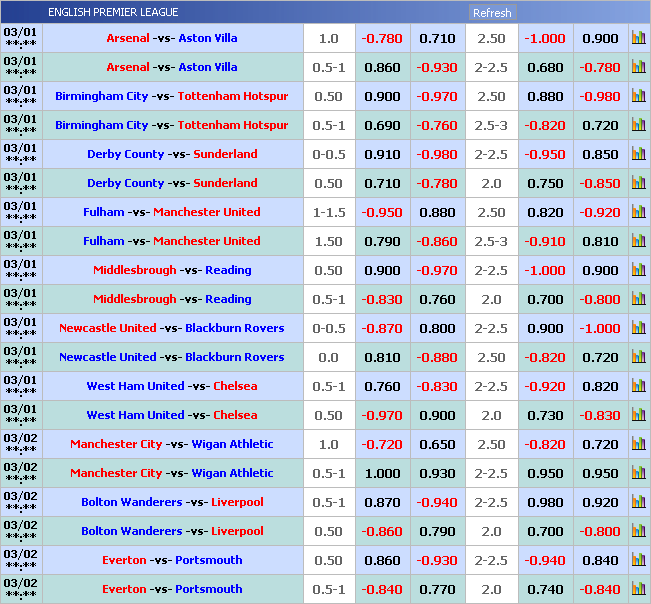Viewport: 651px width, 604px height.
Task: Pick -0.720 odds in Manchester City 1.0 row
Action: tap(382, 445)
